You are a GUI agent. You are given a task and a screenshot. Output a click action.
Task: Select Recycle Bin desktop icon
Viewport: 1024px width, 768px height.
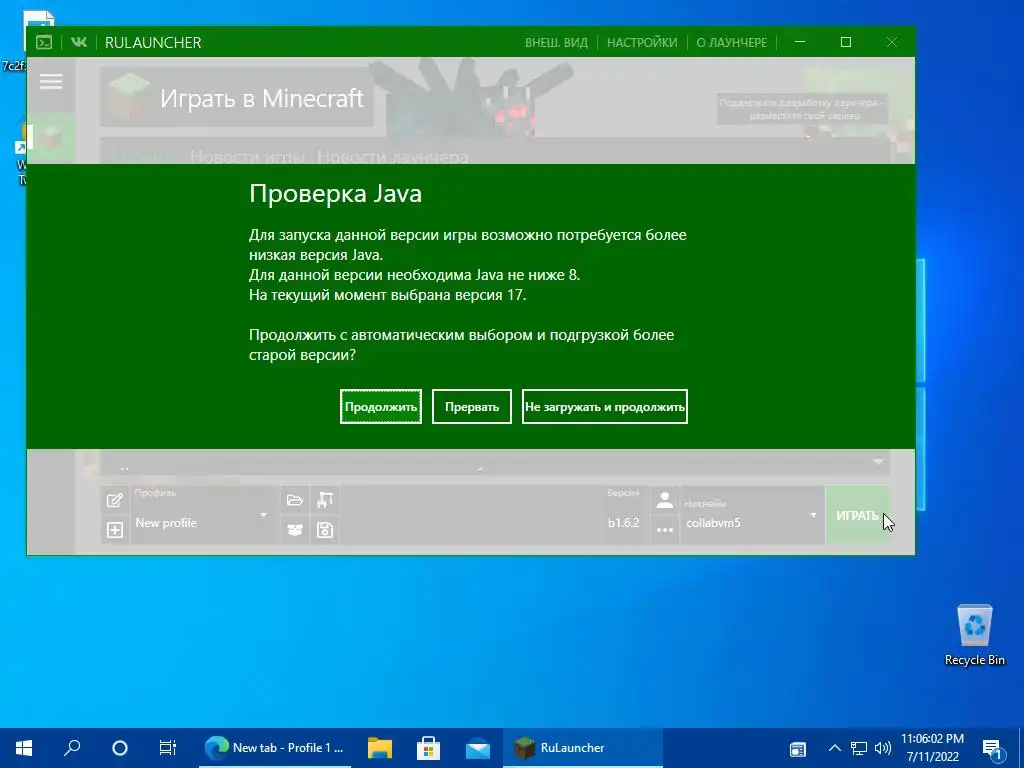click(x=974, y=635)
